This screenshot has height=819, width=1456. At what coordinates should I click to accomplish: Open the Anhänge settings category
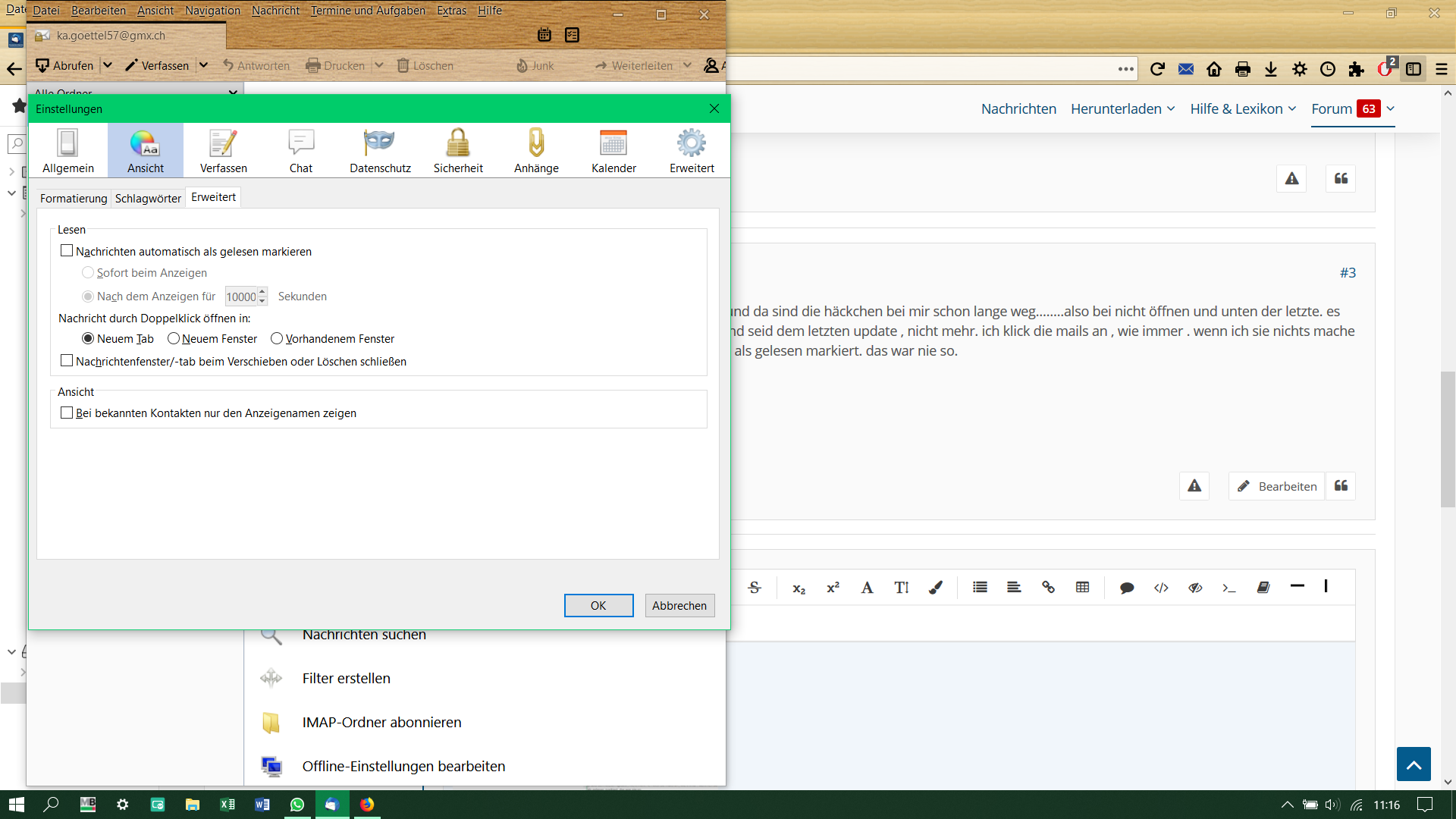point(536,151)
